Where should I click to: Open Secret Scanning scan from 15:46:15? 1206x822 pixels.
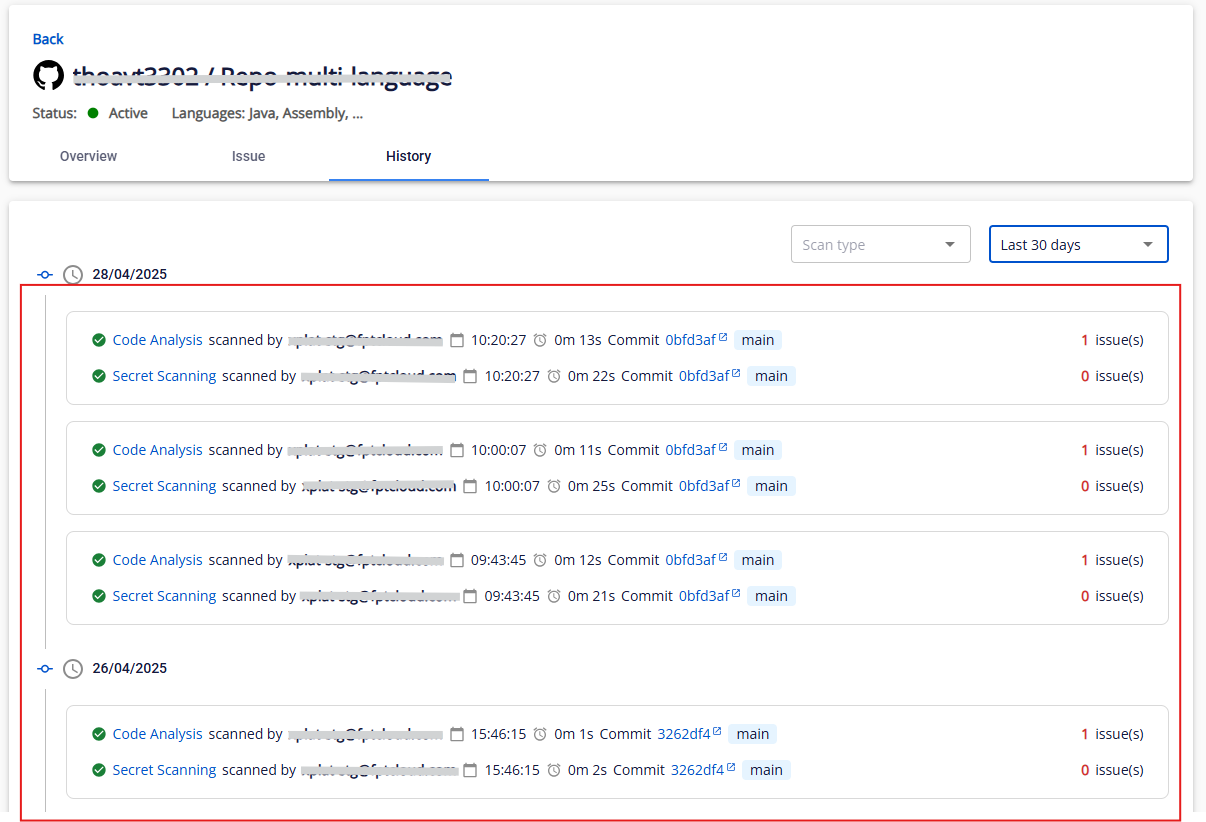pos(164,770)
